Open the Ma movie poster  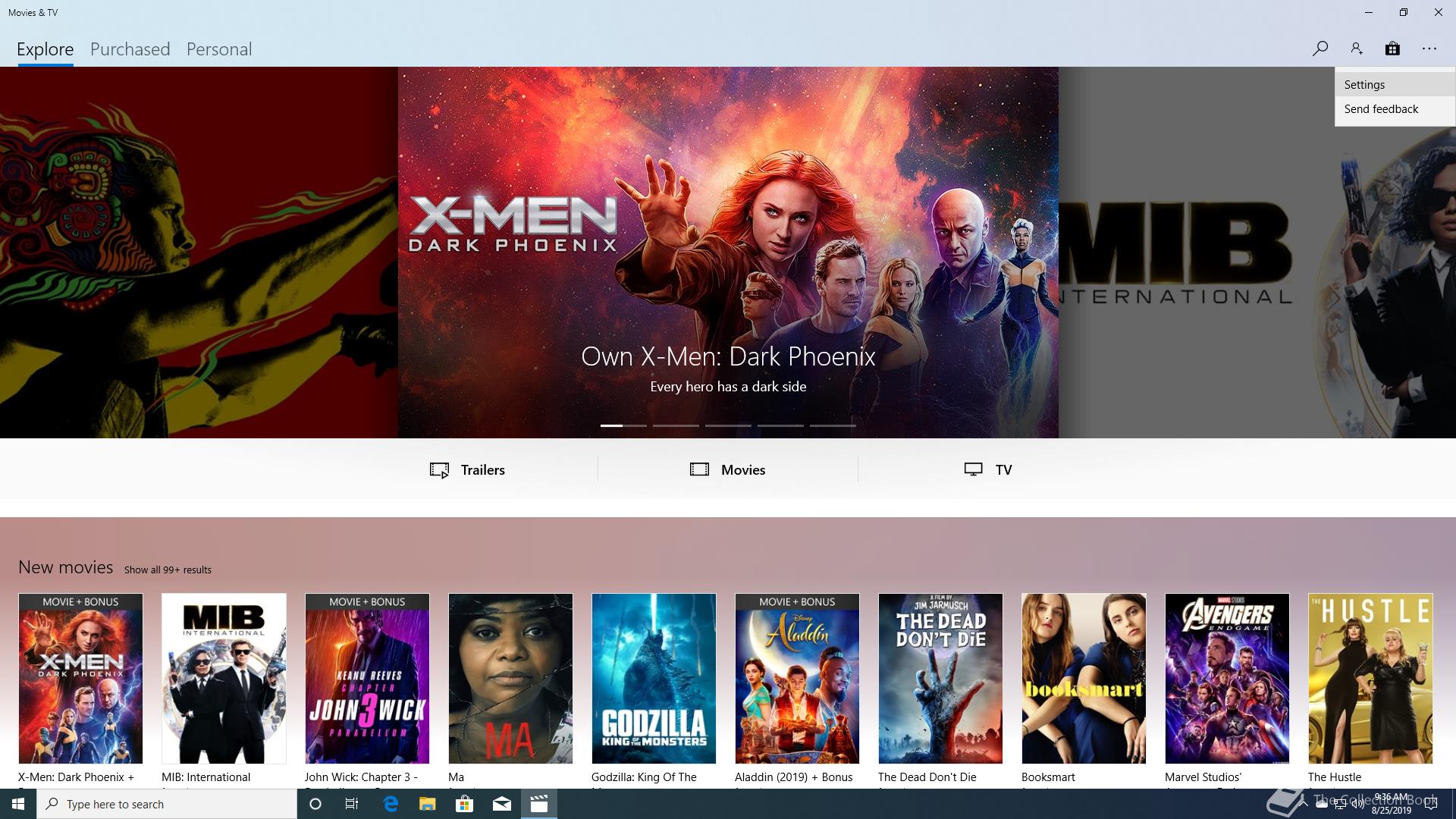coord(510,678)
